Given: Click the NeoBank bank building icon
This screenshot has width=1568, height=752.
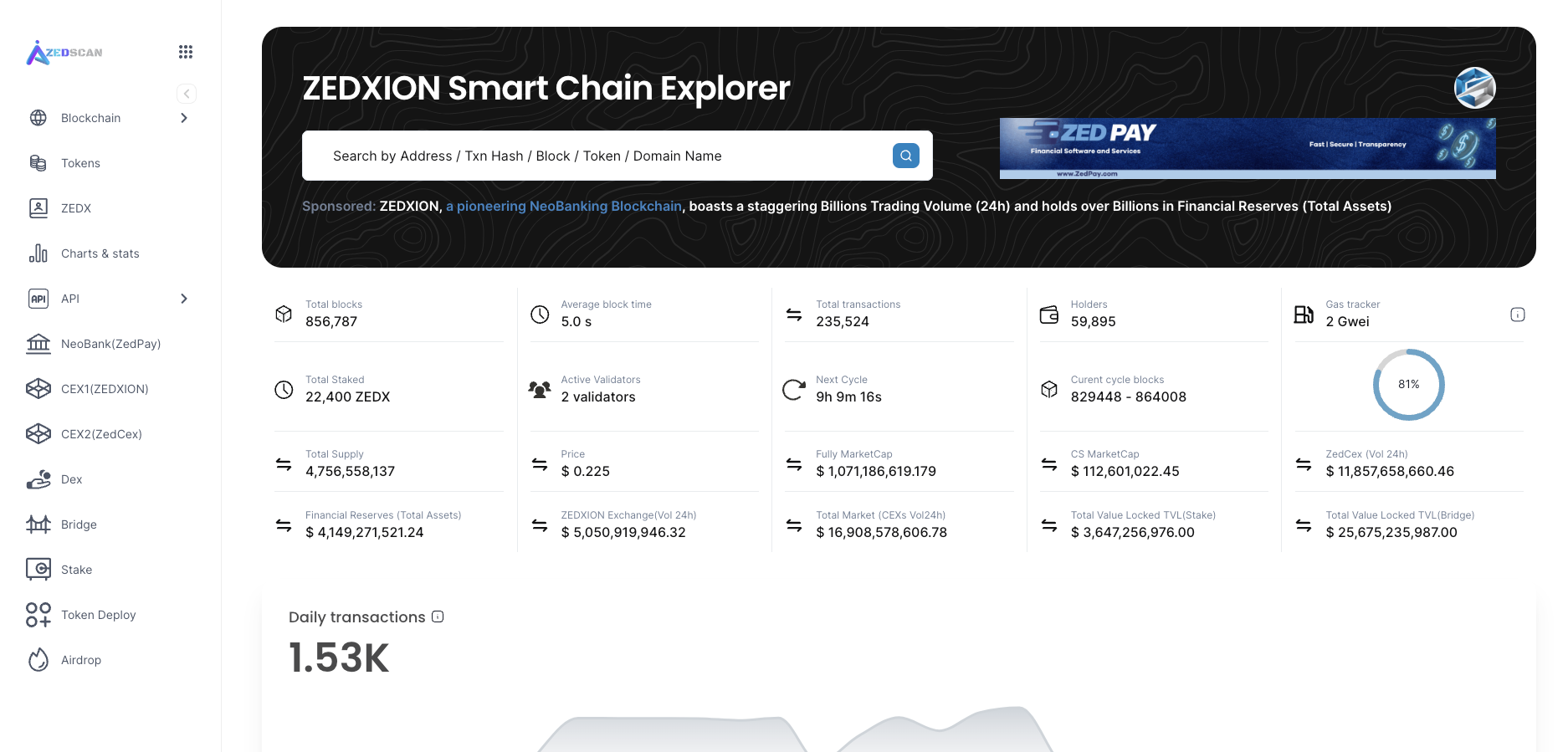Looking at the screenshot, I should [x=38, y=344].
